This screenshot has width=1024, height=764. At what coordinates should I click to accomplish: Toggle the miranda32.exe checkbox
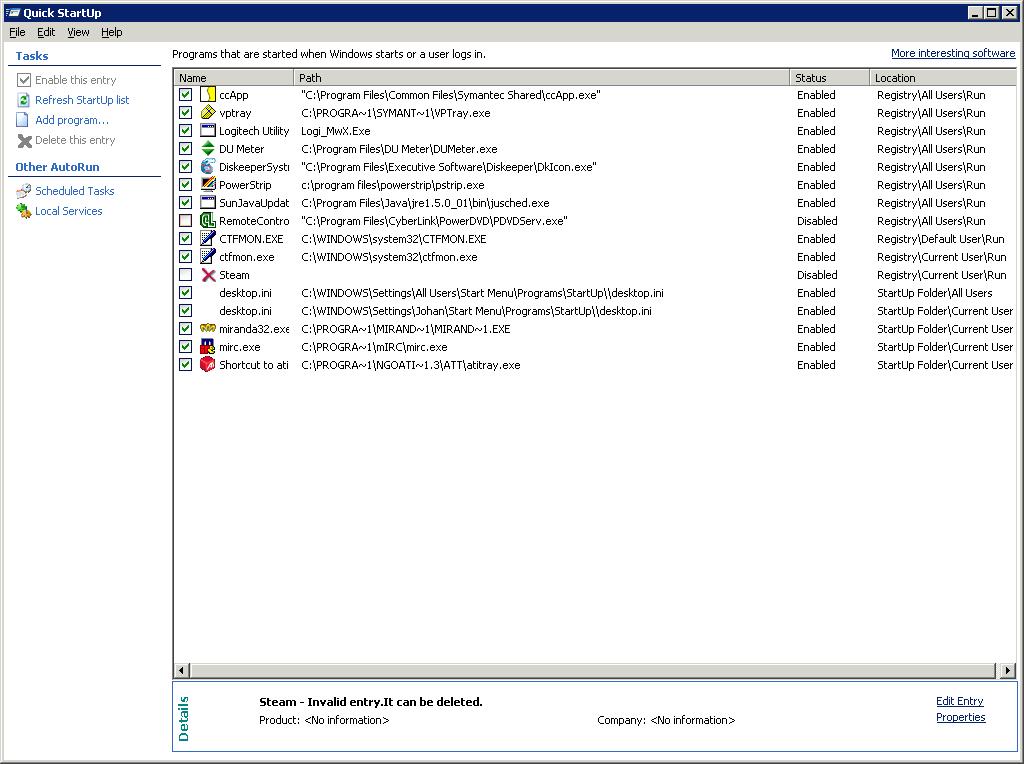(x=185, y=328)
